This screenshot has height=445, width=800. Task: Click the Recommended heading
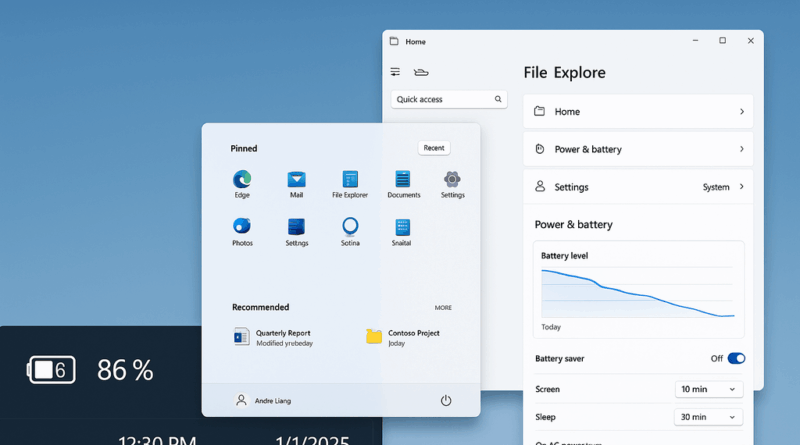pyautogui.click(x=261, y=307)
